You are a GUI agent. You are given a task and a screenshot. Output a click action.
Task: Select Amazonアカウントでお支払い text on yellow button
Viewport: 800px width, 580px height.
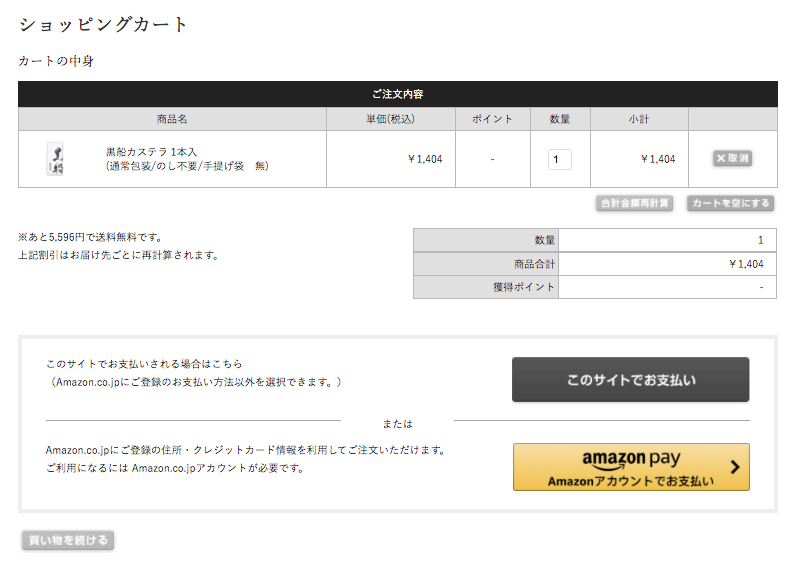coord(631,481)
